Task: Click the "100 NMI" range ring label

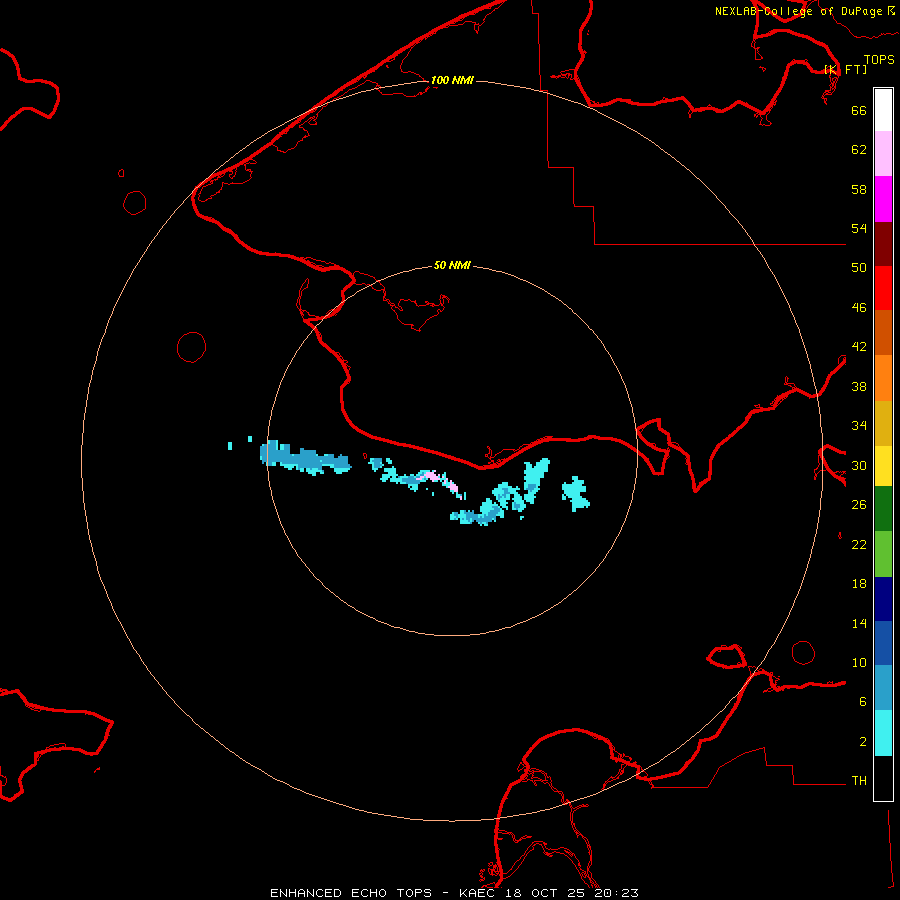Action: 452,80
